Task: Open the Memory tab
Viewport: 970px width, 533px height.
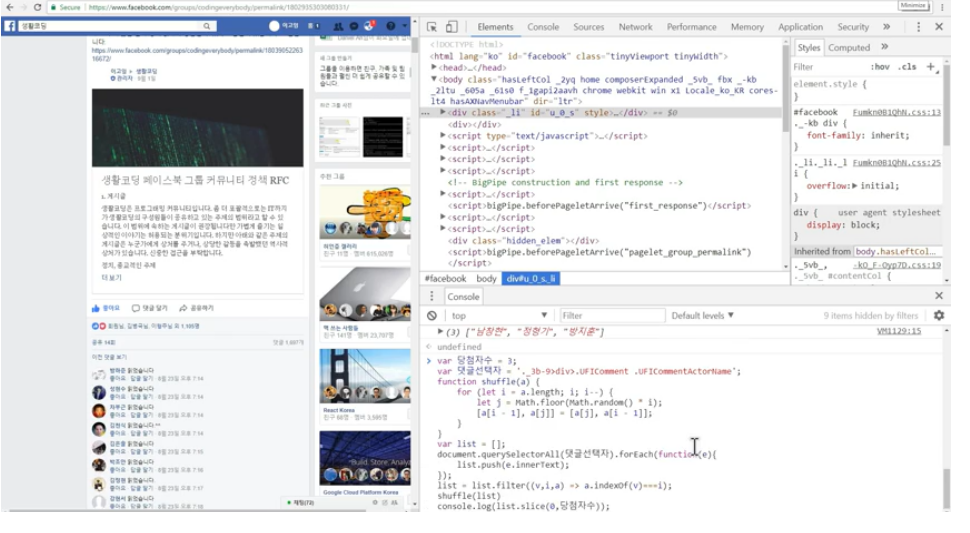Action: click(747, 27)
